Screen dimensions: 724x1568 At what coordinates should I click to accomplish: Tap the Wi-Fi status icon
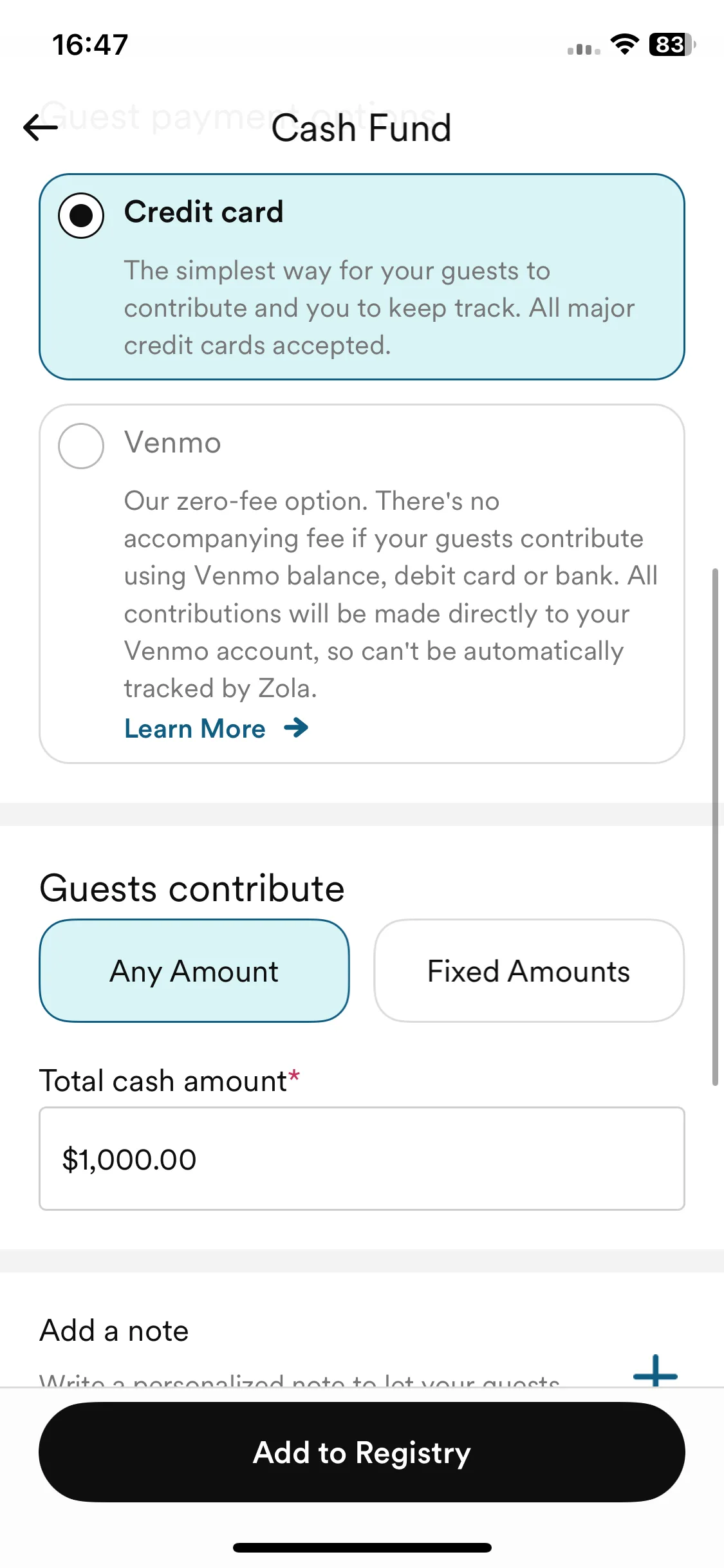tap(624, 44)
